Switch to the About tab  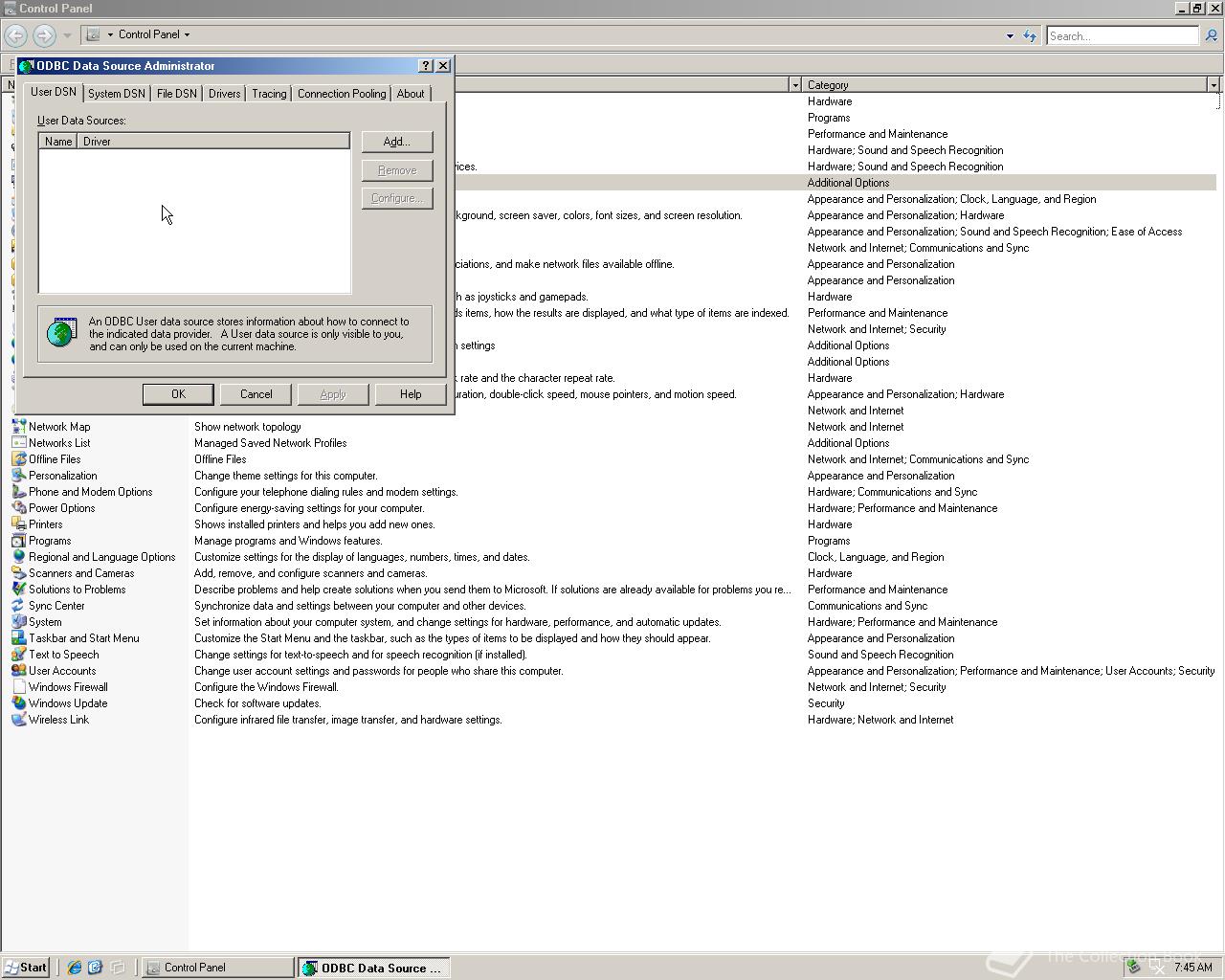click(x=411, y=94)
